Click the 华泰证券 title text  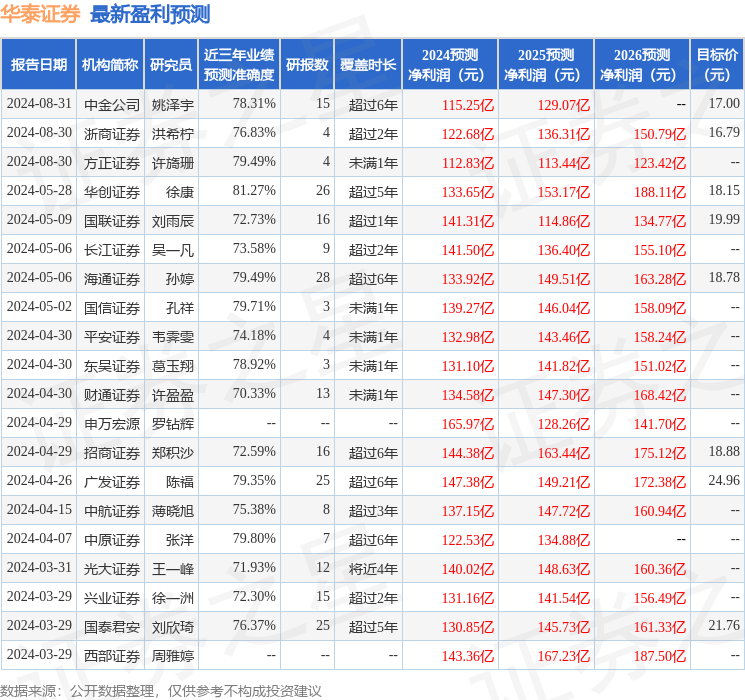tap(40, 14)
